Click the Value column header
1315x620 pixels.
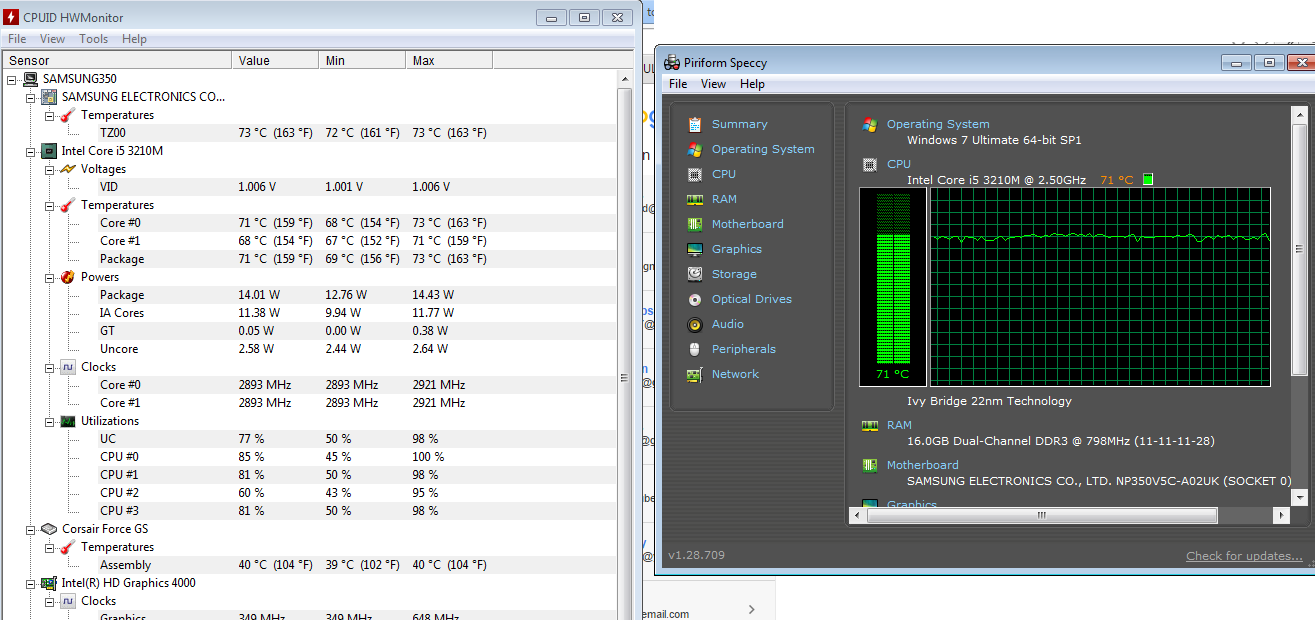275,60
